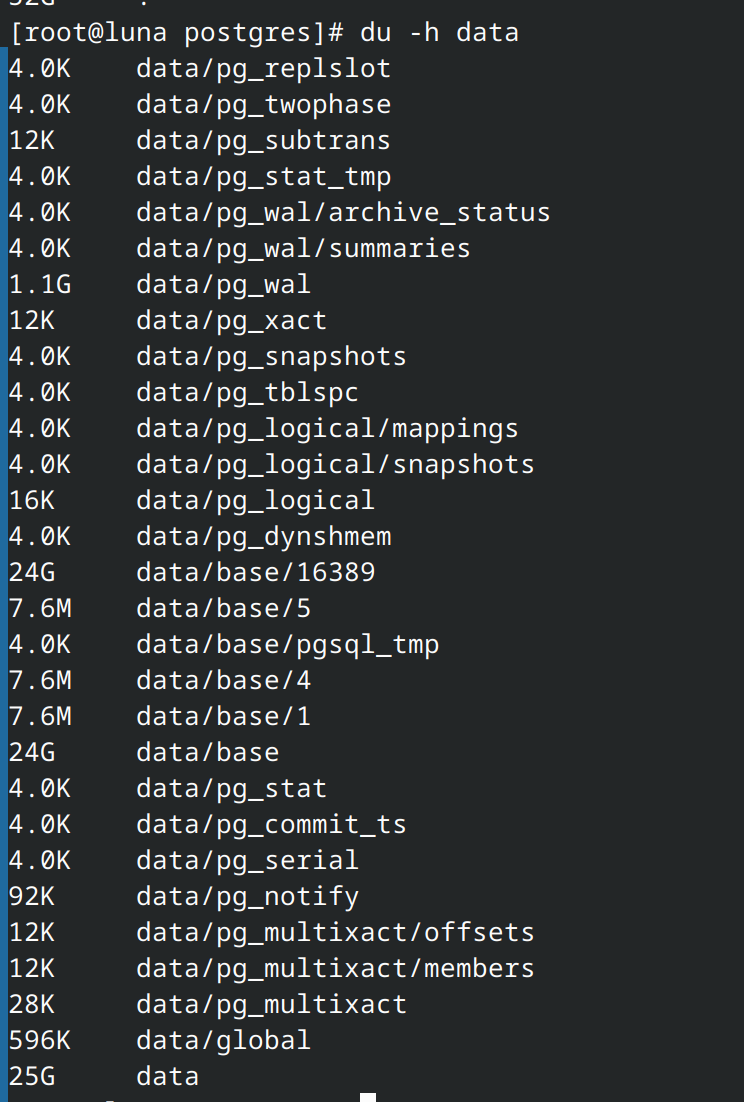The image size is (744, 1102).
Task: Click the 25G total size value
Action: [32, 1076]
